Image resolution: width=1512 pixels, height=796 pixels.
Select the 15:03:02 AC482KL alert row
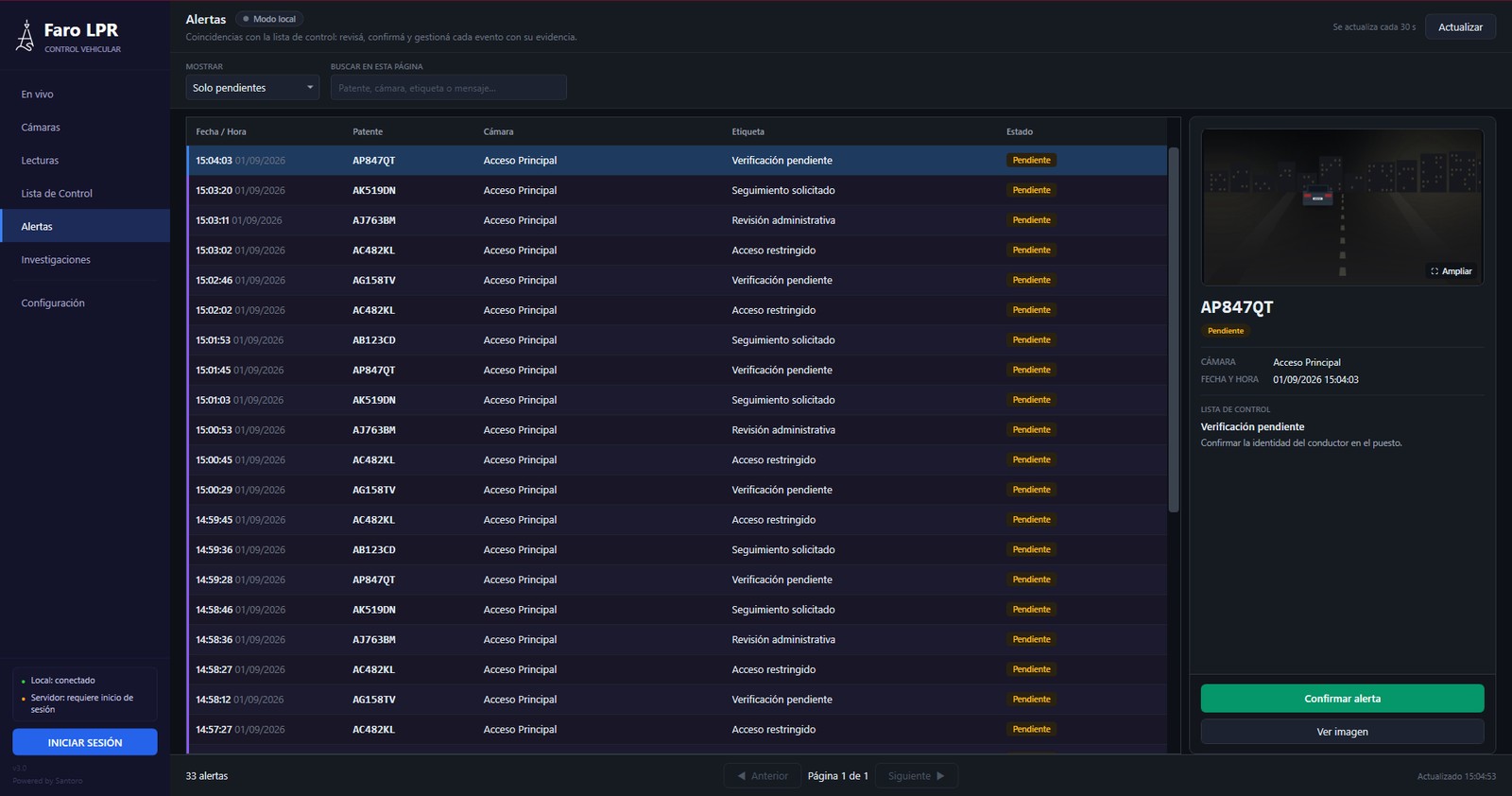point(677,251)
